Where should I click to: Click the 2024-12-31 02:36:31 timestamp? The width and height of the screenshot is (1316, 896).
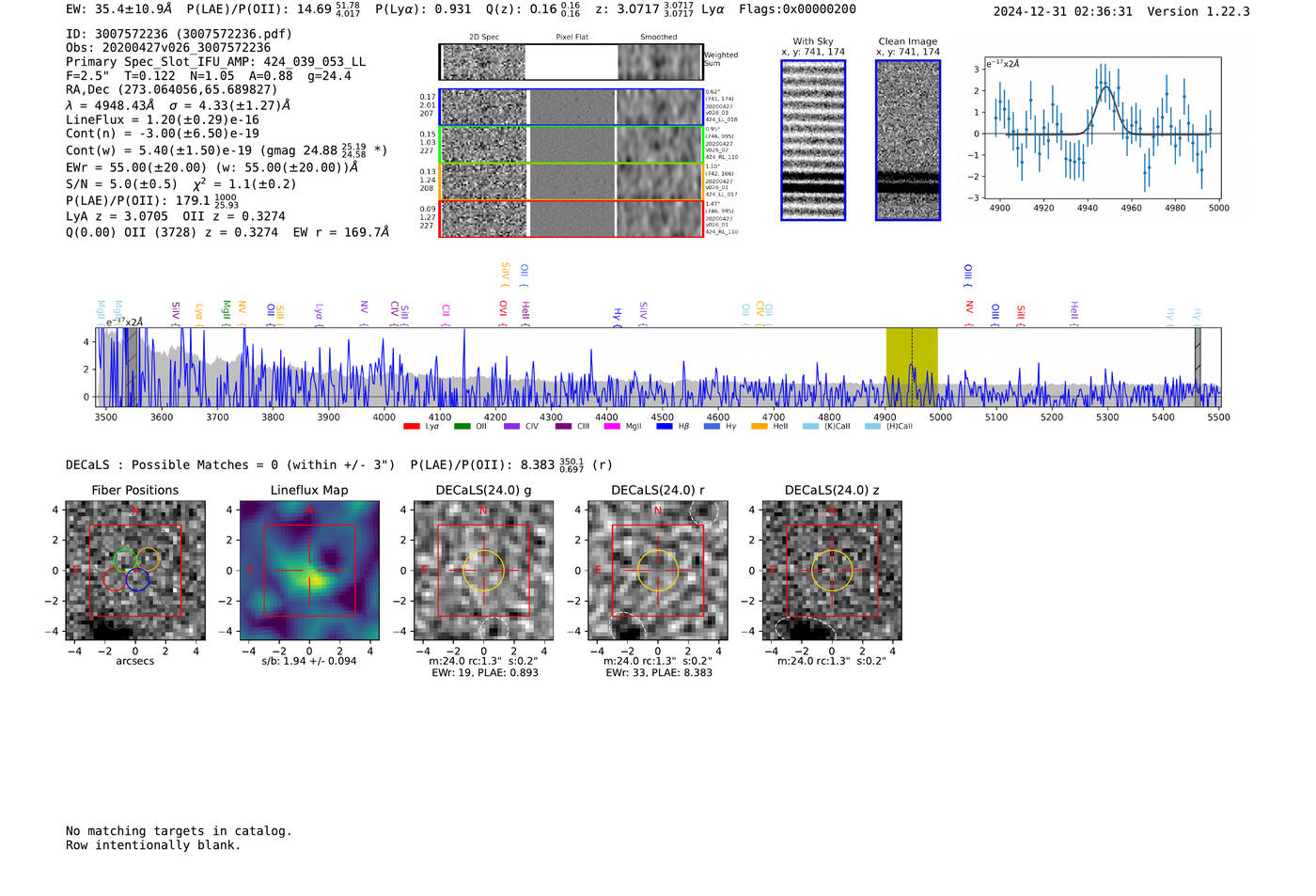pyautogui.click(x=1063, y=11)
